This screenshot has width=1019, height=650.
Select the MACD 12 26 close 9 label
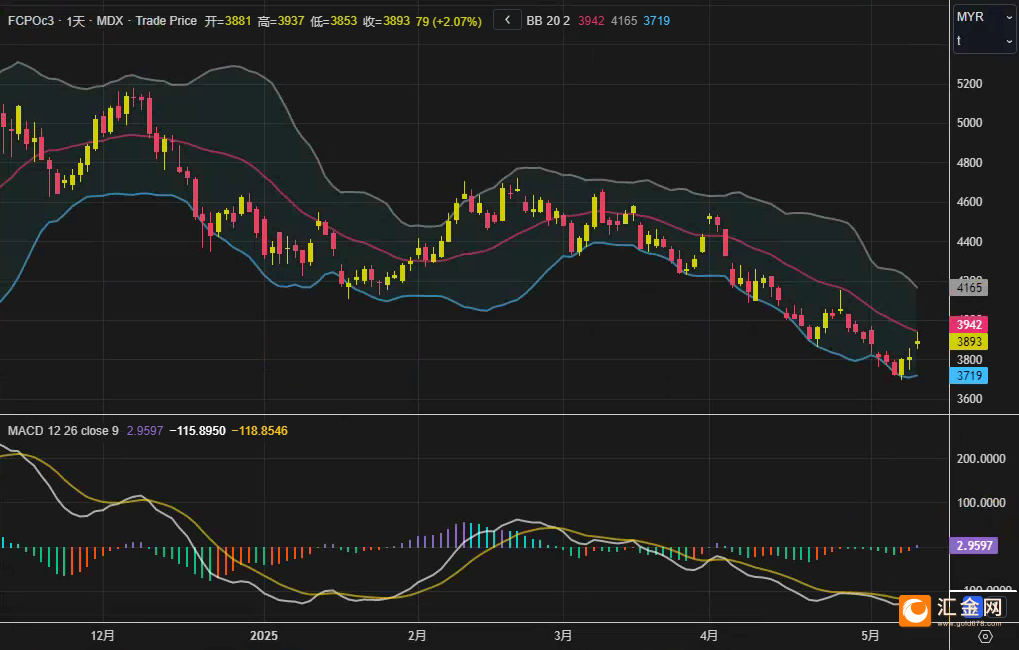pyautogui.click(x=63, y=431)
